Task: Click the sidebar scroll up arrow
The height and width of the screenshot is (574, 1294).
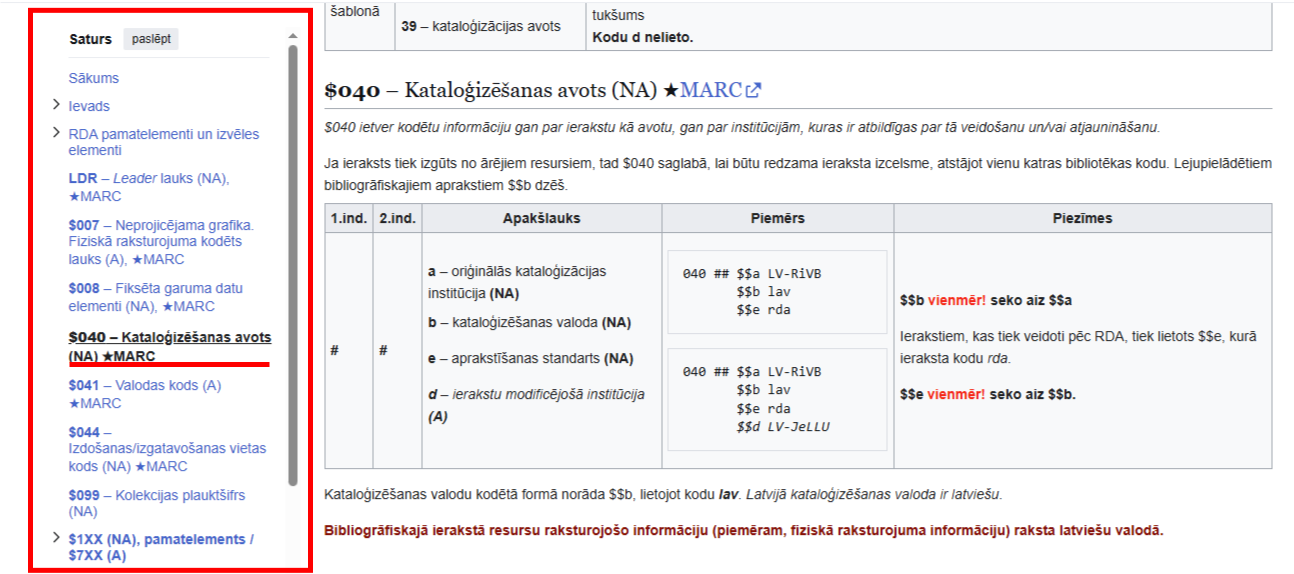Action: pyautogui.click(x=293, y=37)
